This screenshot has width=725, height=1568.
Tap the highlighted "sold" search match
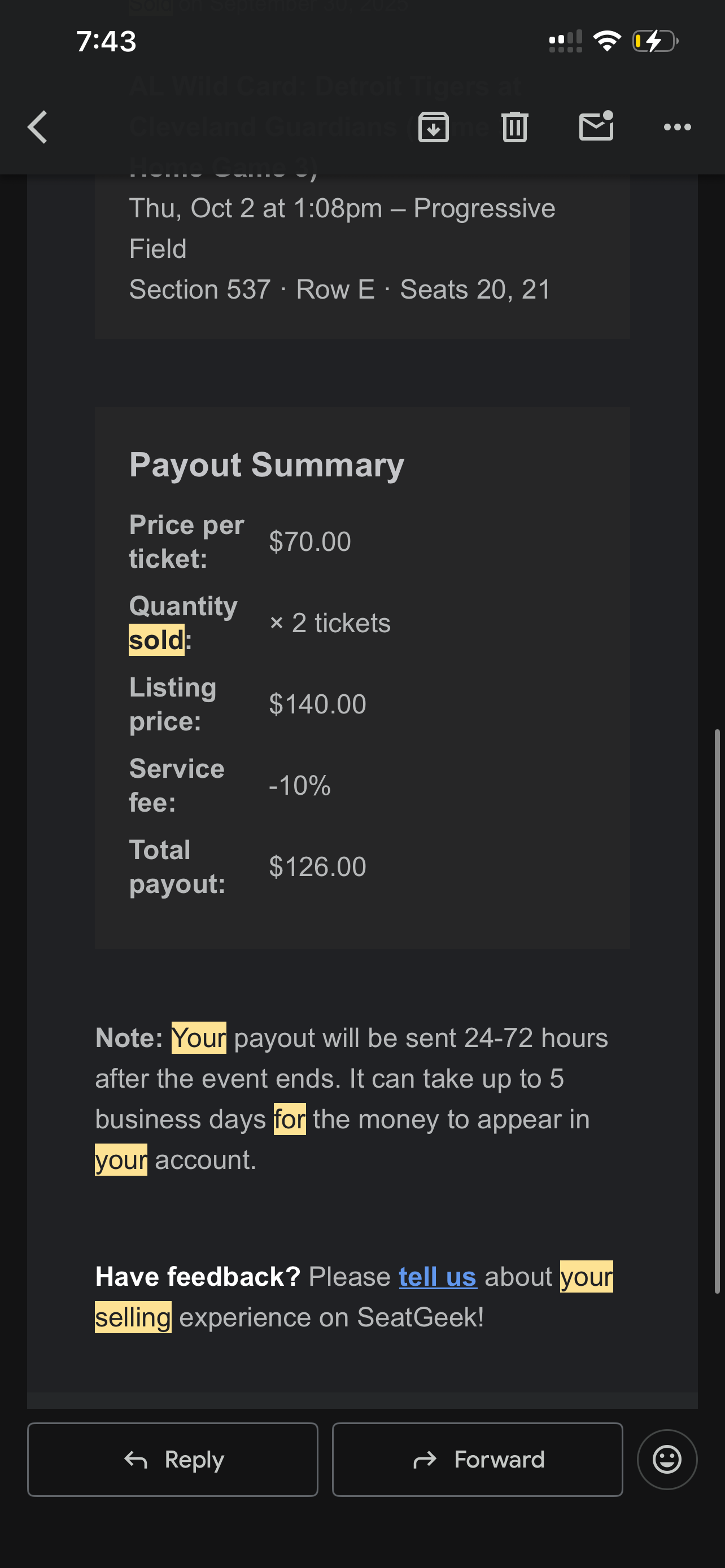click(x=156, y=640)
